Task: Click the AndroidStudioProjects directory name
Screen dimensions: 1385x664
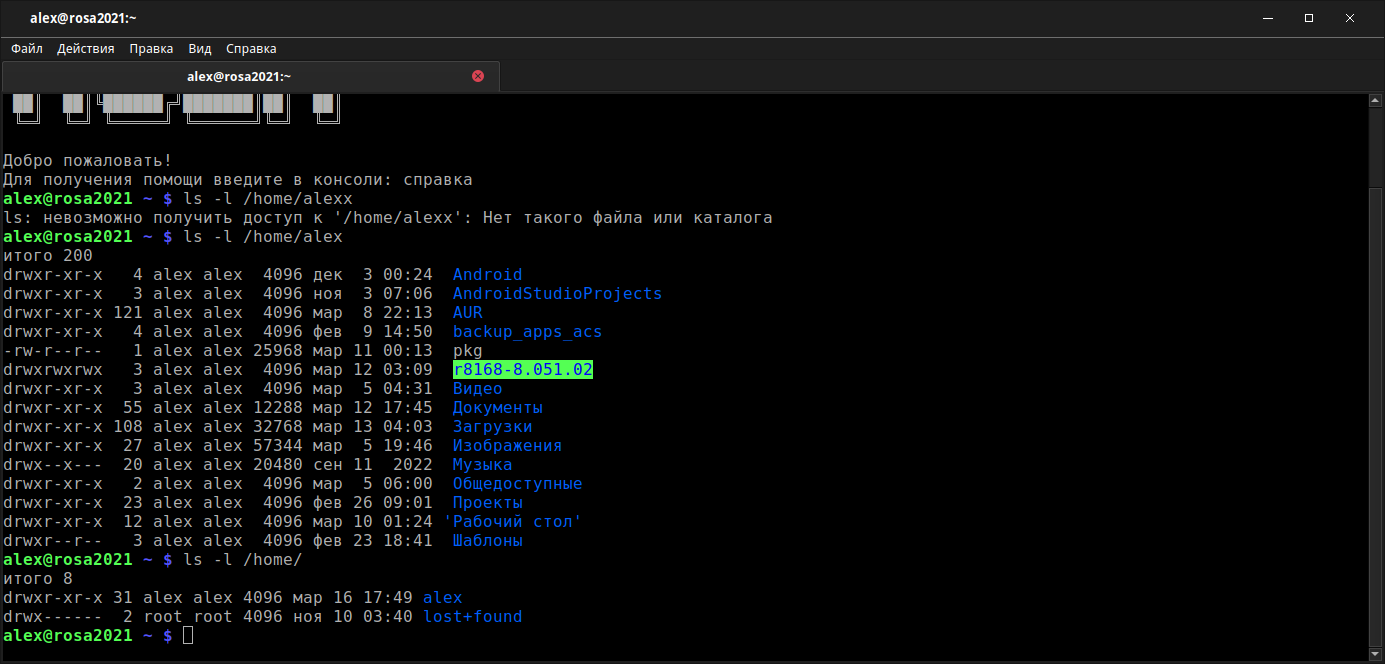Action: tap(558, 293)
